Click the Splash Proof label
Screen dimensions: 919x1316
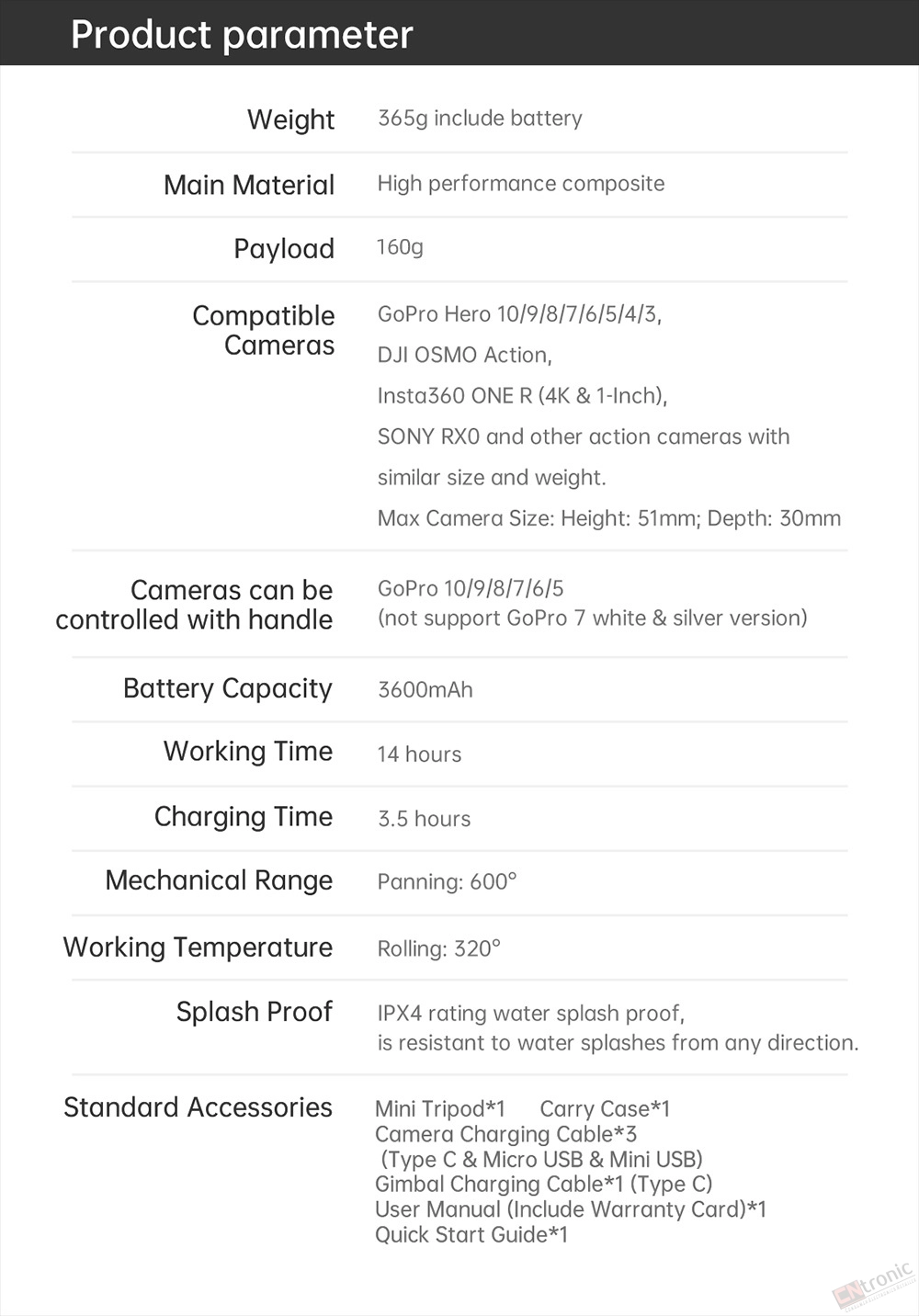point(255,1012)
